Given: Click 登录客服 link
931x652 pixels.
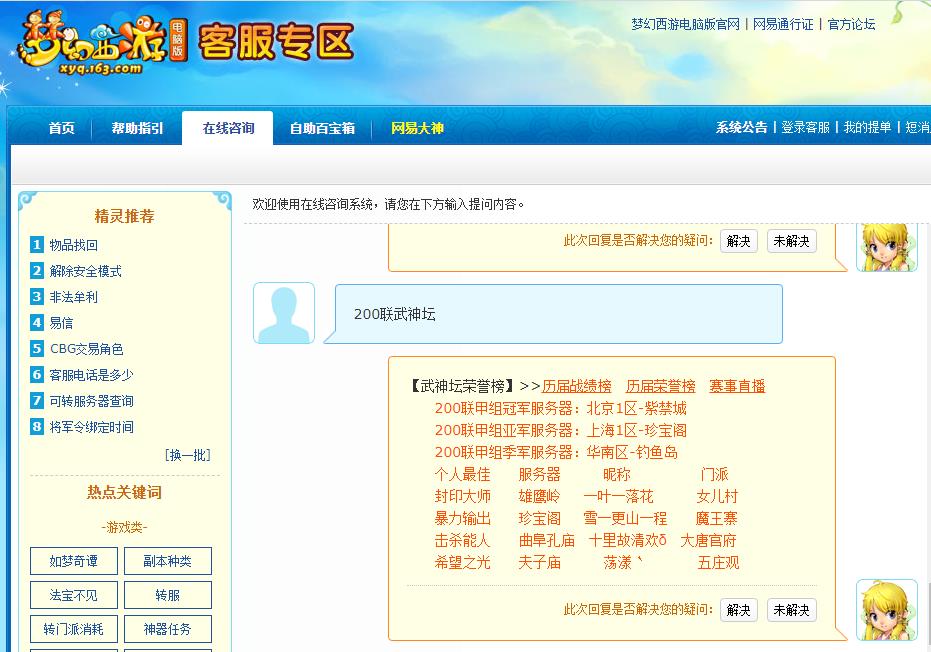Looking at the screenshot, I should [805, 127].
